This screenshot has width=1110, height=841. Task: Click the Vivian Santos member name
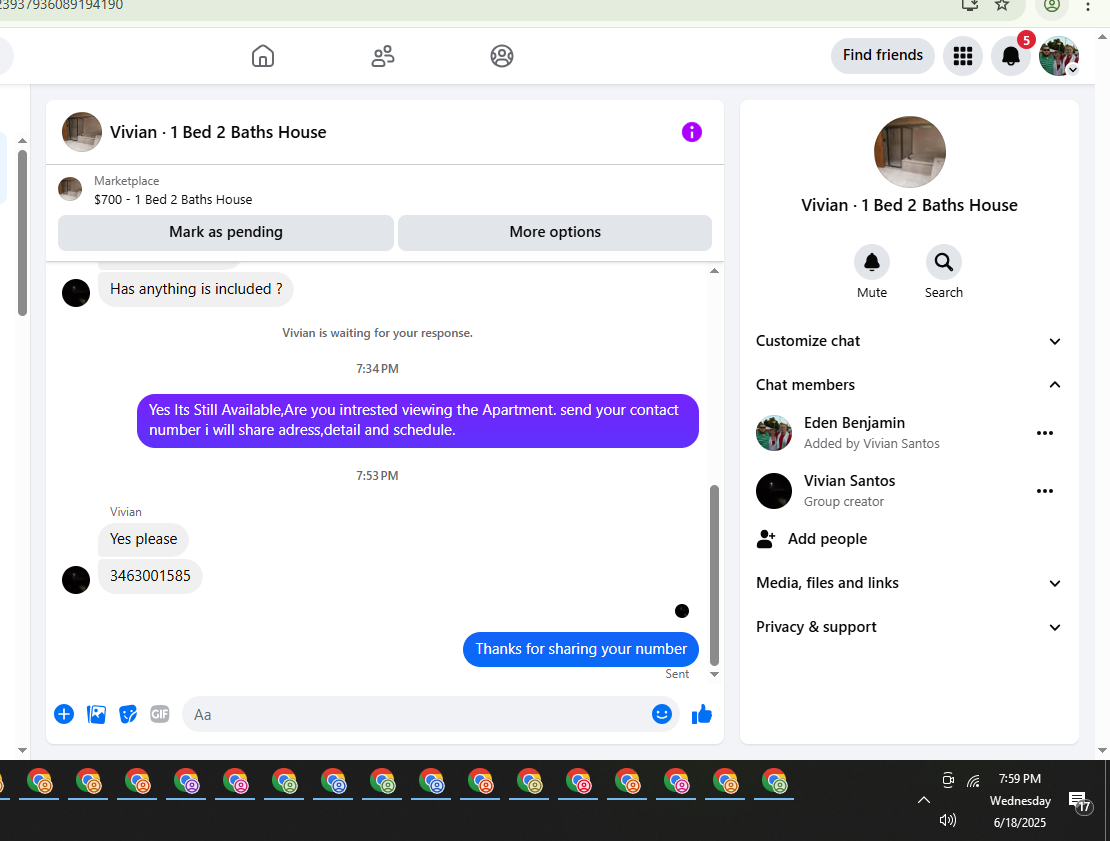coord(849,481)
